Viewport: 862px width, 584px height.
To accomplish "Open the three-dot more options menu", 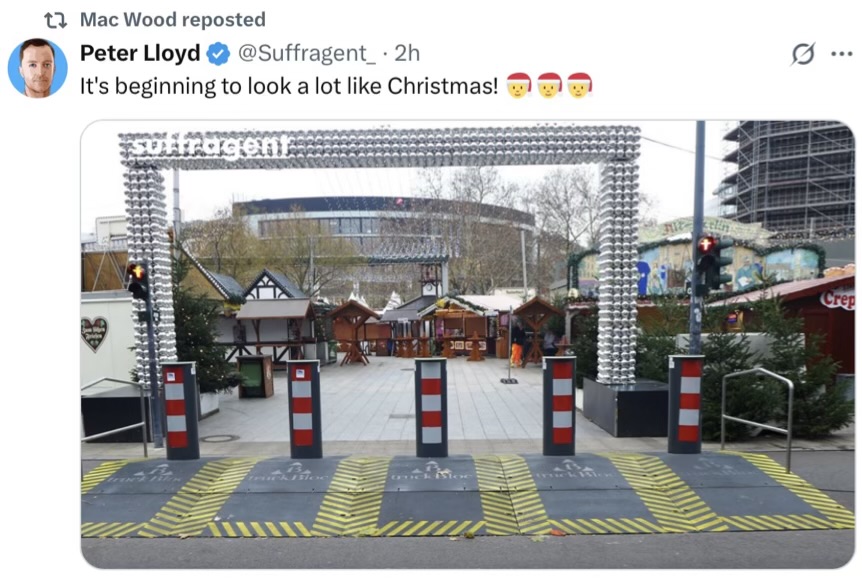I will [x=842, y=54].
